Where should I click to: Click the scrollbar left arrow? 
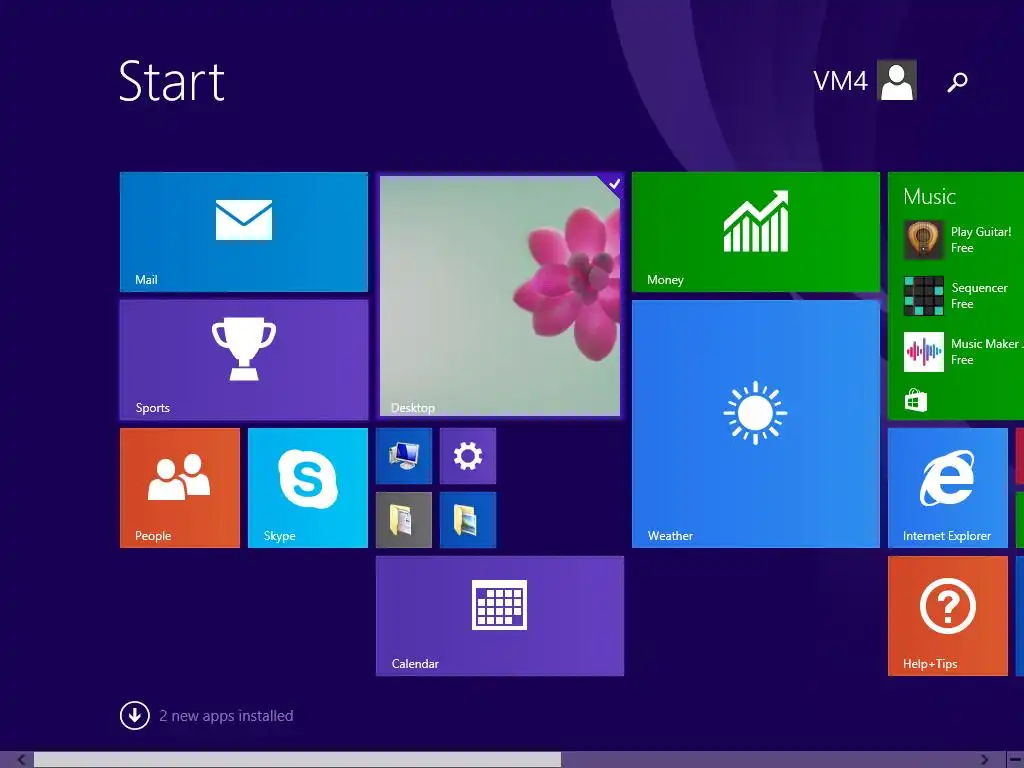coord(21,760)
